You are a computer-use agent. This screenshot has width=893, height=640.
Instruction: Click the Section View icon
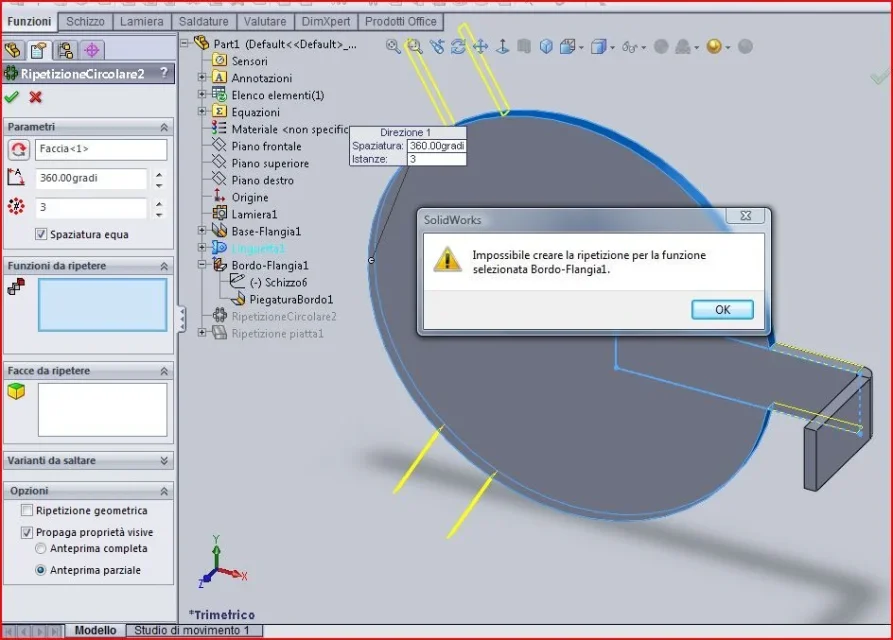524,47
